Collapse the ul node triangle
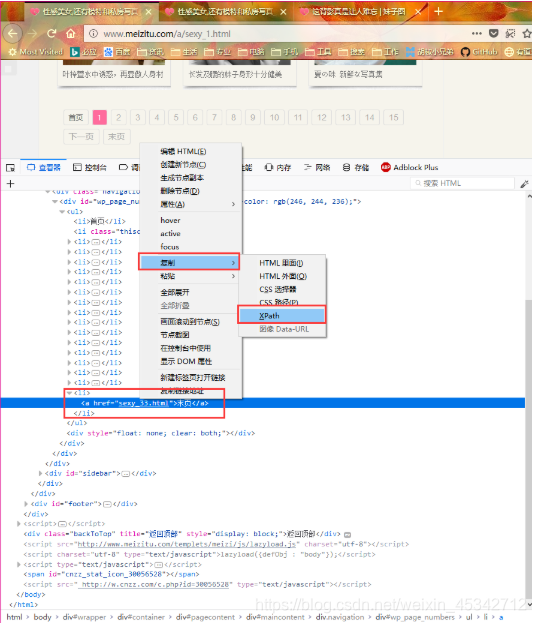536x623 pixels. pos(62,211)
